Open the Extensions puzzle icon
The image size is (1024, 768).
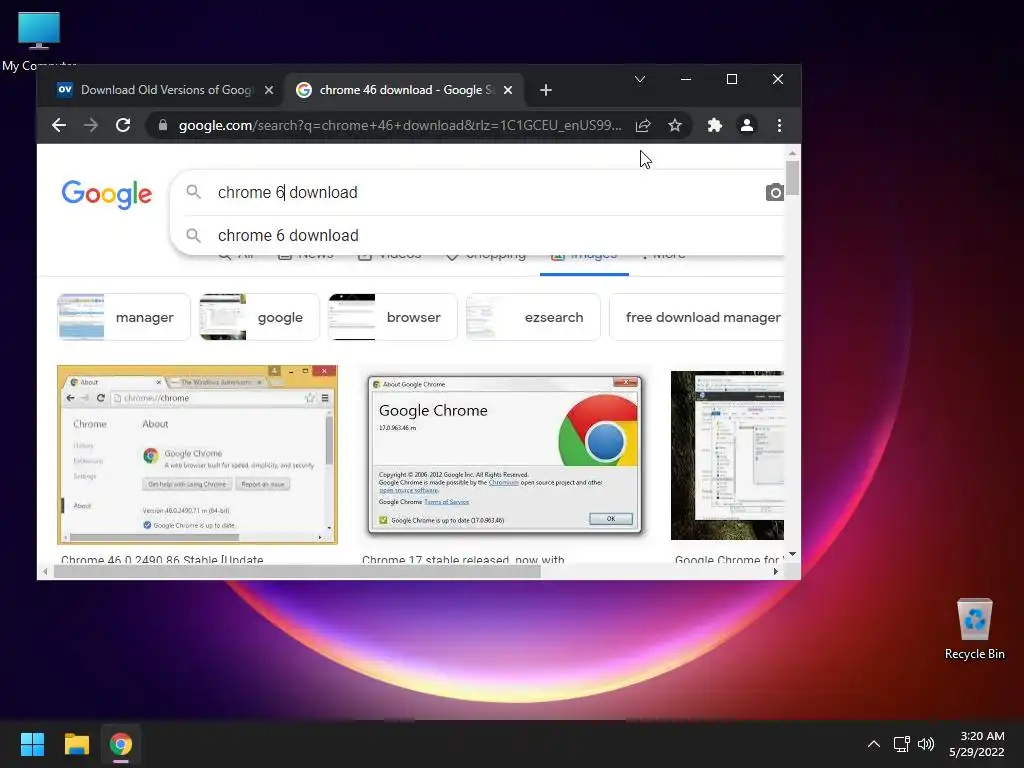click(715, 125)
